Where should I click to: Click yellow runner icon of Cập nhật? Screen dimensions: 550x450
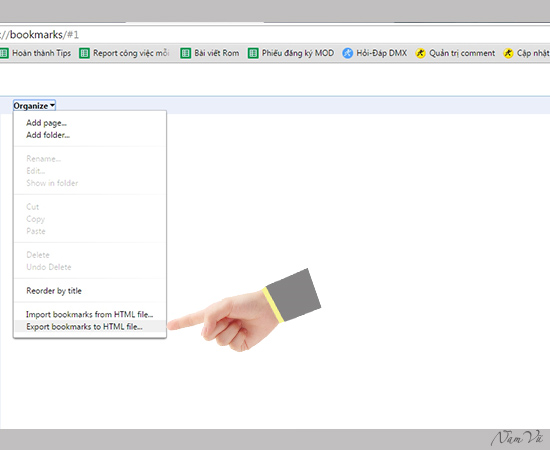point(508,53)
